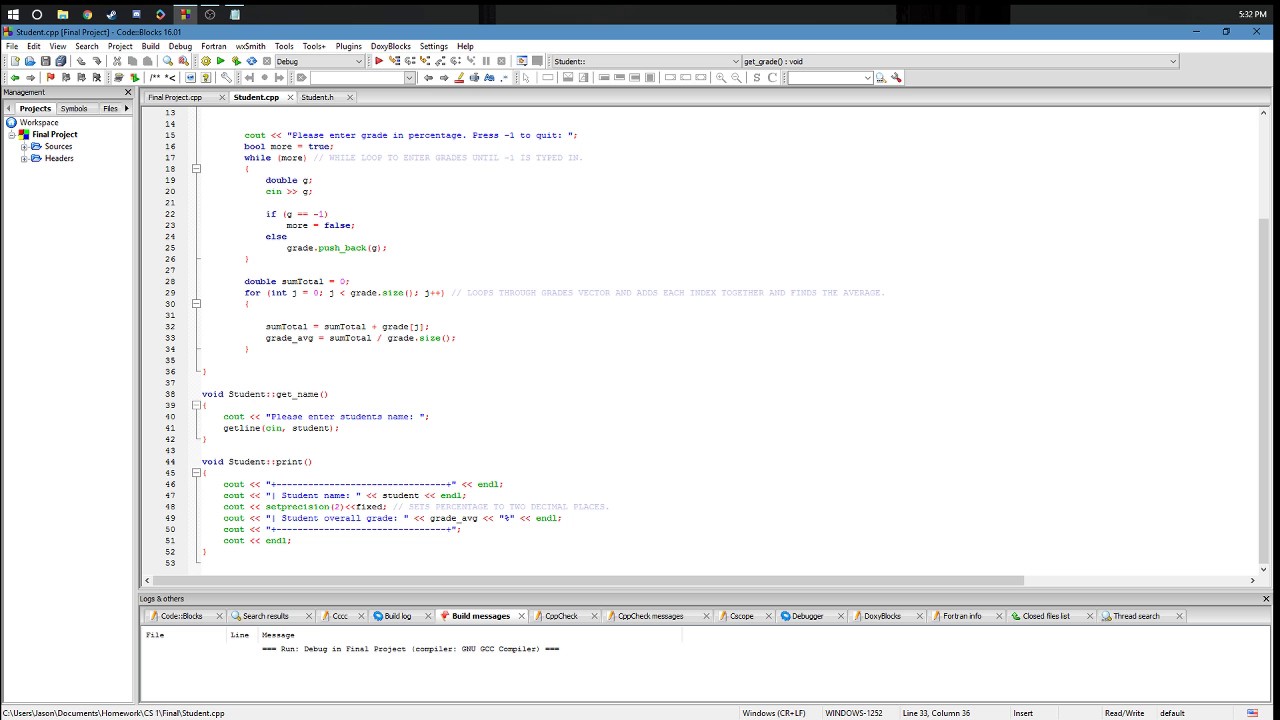This screenshot has height=720, width=1280.
Task: Click the Cut scissors icon
Action: click(117, 61)
